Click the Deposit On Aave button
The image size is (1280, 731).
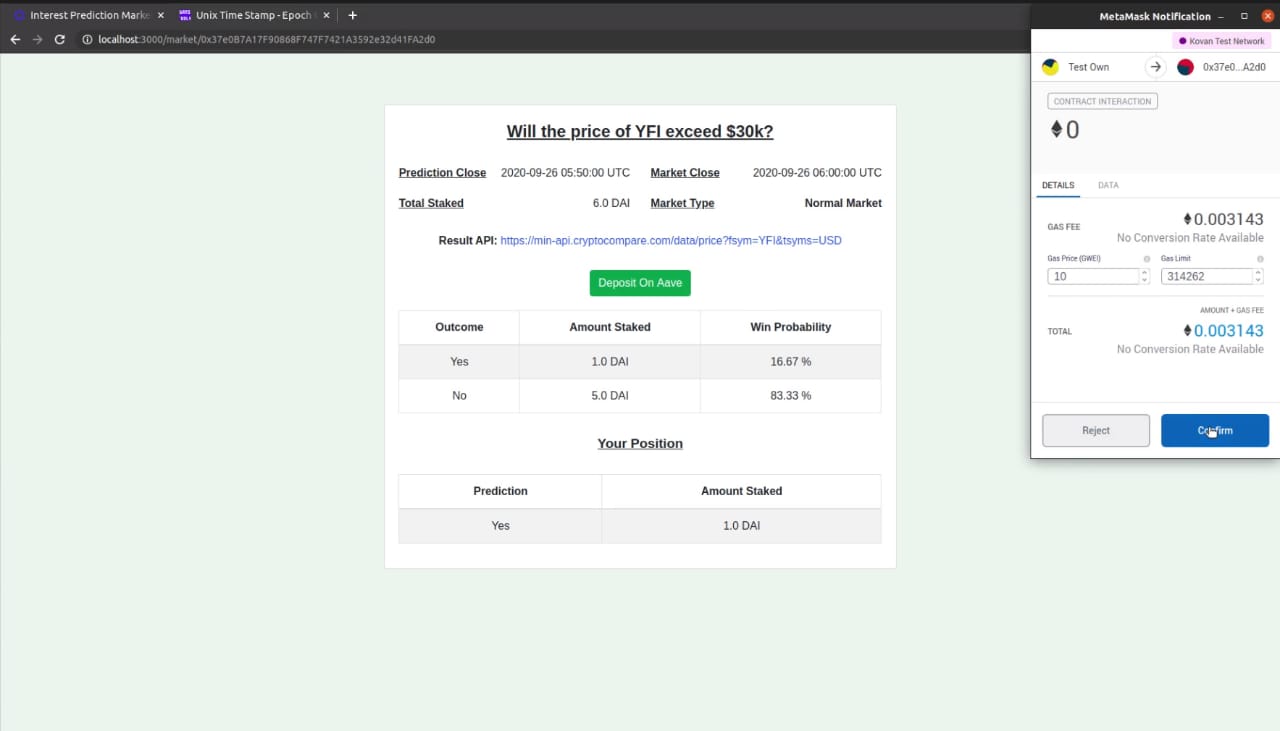(640, 283)
